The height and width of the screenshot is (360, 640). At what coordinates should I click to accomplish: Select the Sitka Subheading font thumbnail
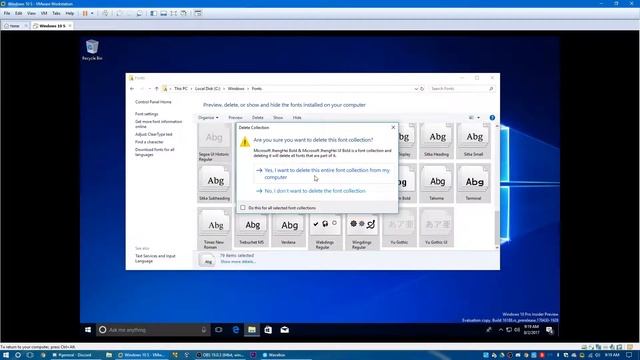[x=214, y=183]
